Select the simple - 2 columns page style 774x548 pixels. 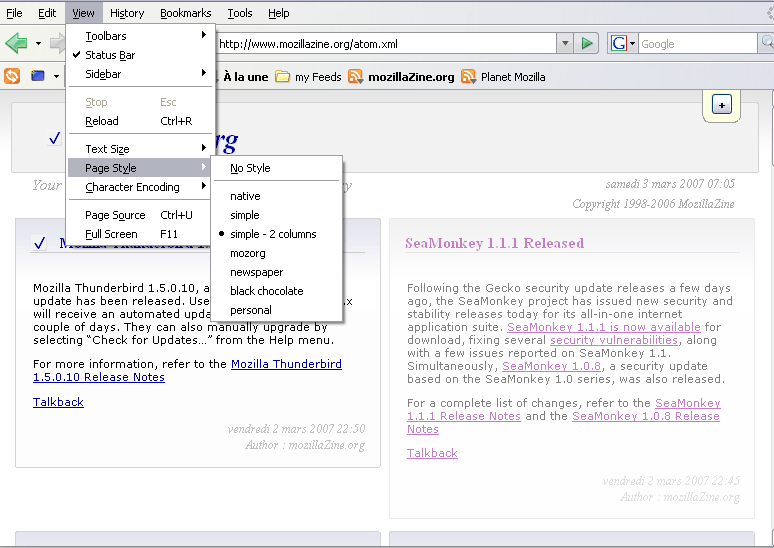click(x=276, y=234)
